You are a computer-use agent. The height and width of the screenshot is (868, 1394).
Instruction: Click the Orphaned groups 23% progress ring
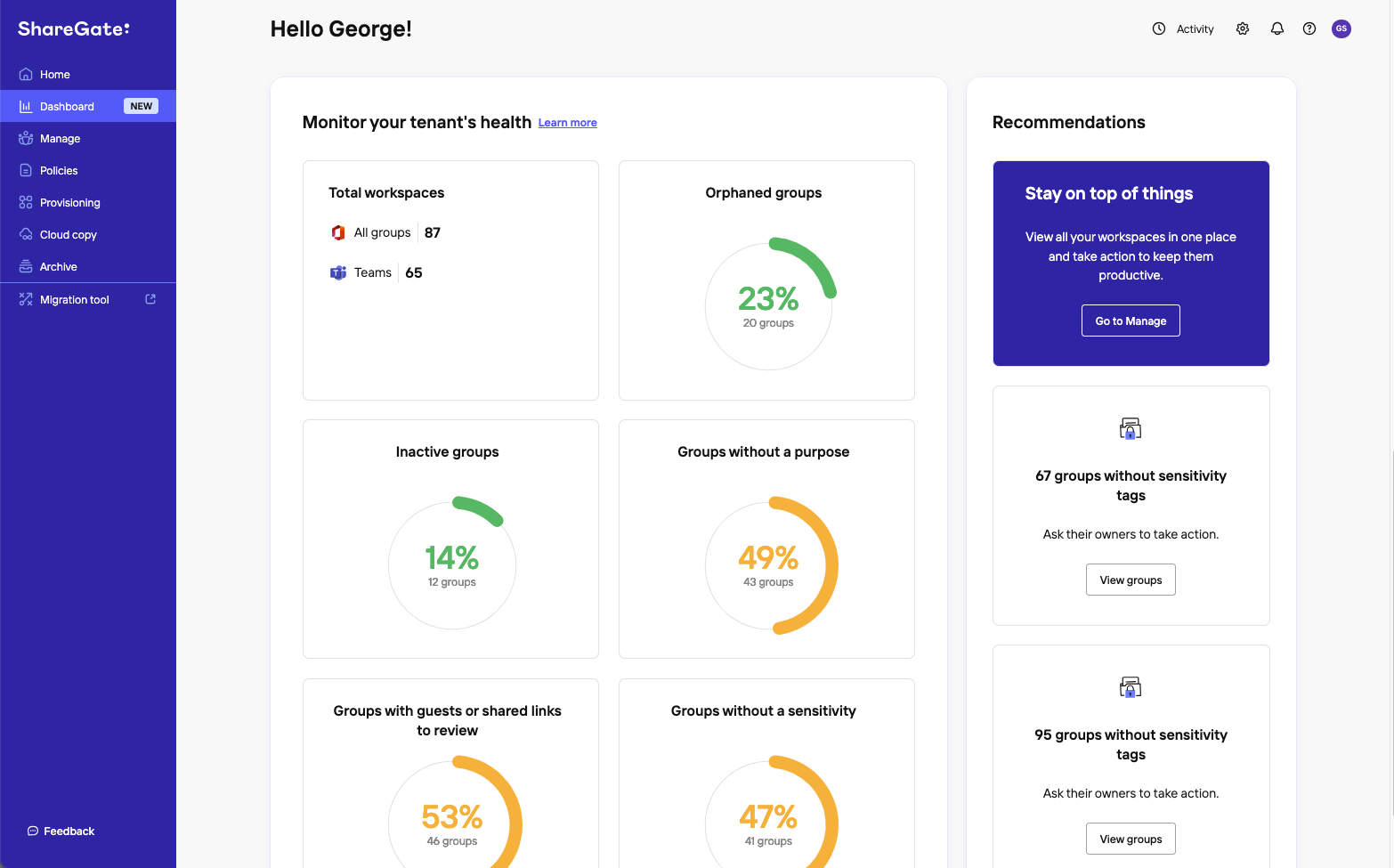(x=768, y=305)
